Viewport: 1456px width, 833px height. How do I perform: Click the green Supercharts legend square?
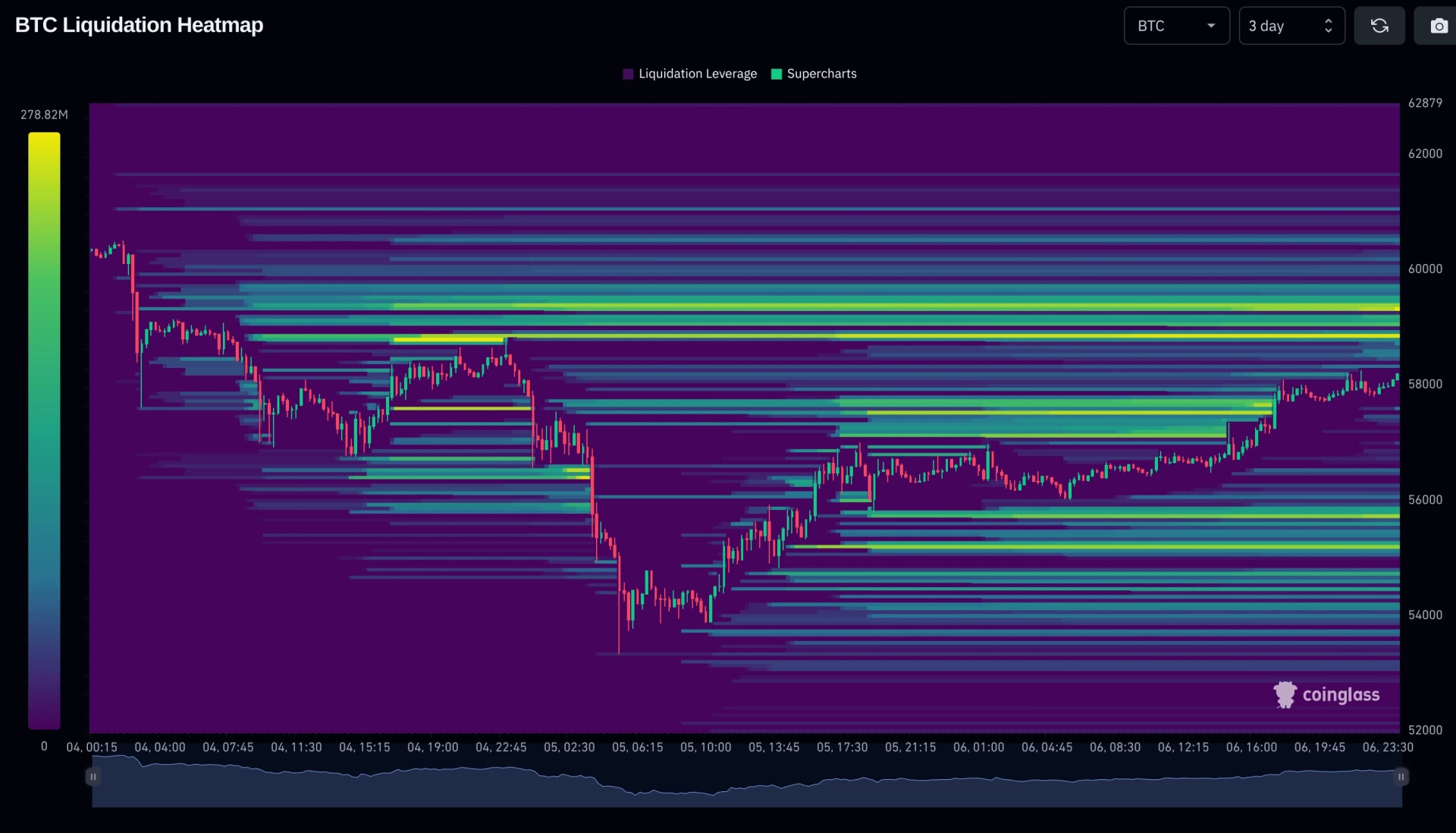pos(777,74)
